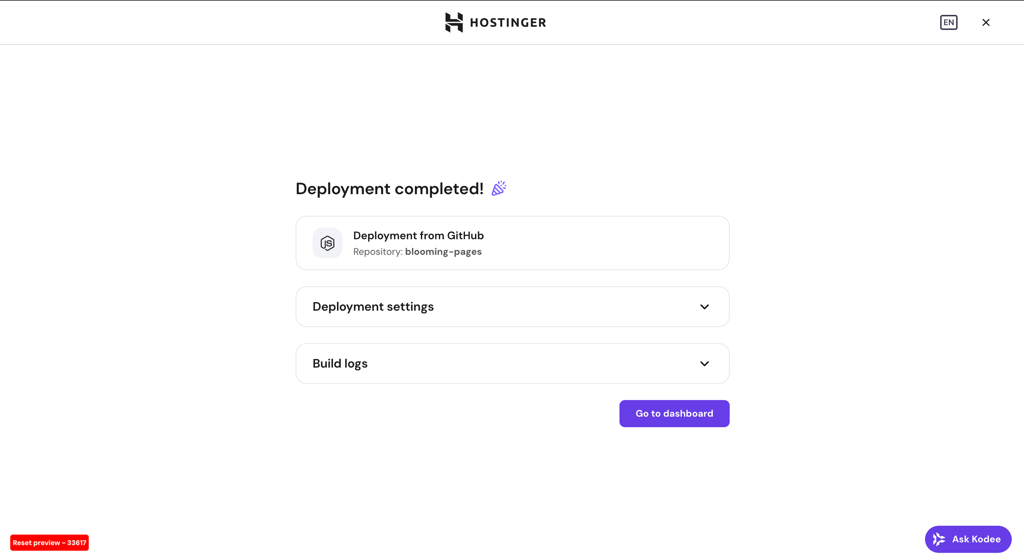Close the deployment page with X
The image size is (1024, 559).
[x=985, y=22]
